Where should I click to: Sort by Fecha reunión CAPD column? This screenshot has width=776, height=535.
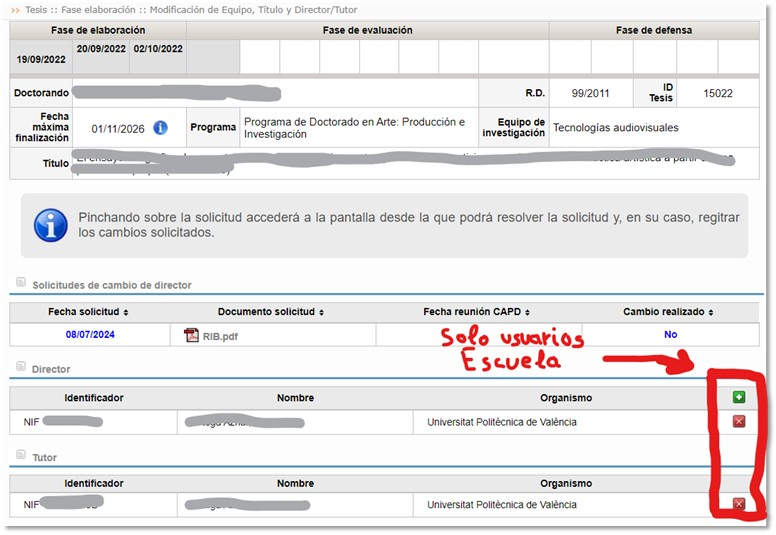[476, 312]
